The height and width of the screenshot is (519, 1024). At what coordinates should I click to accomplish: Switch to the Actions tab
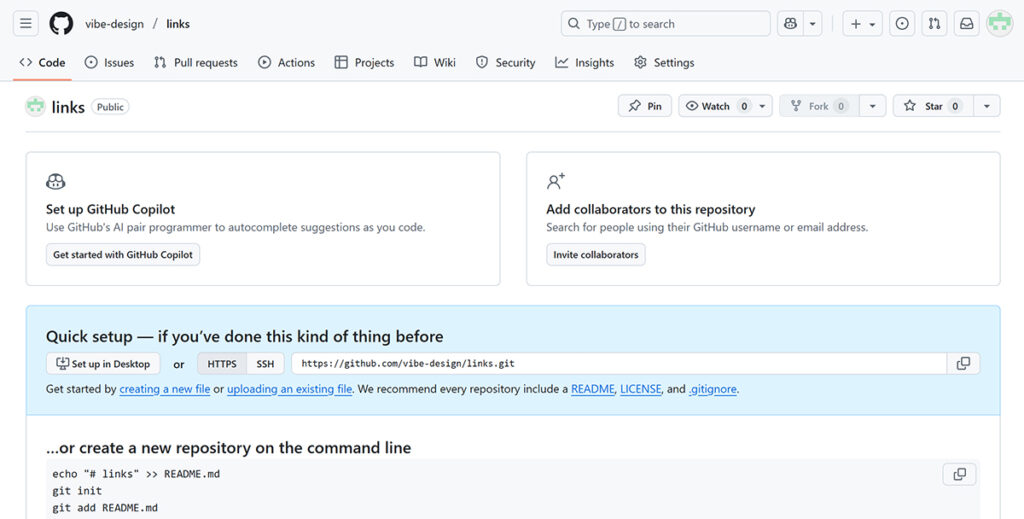click(286, 62)
